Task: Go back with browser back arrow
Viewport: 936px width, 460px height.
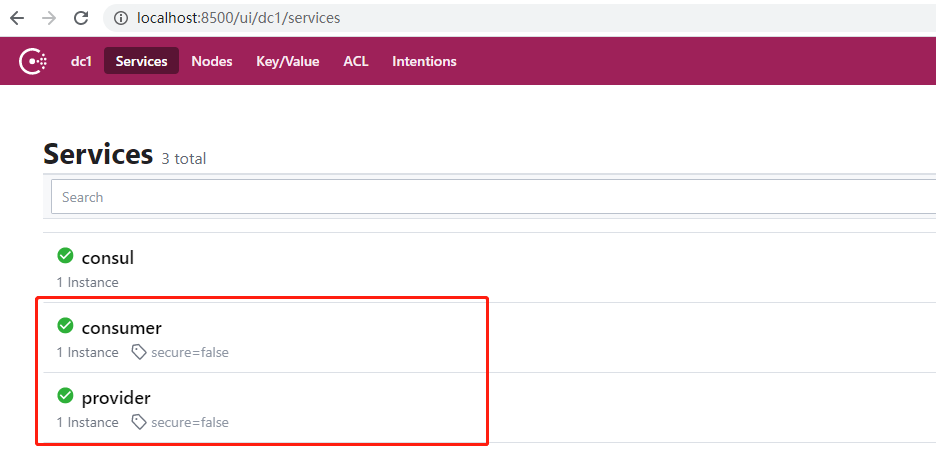Action: click(17, 18)
